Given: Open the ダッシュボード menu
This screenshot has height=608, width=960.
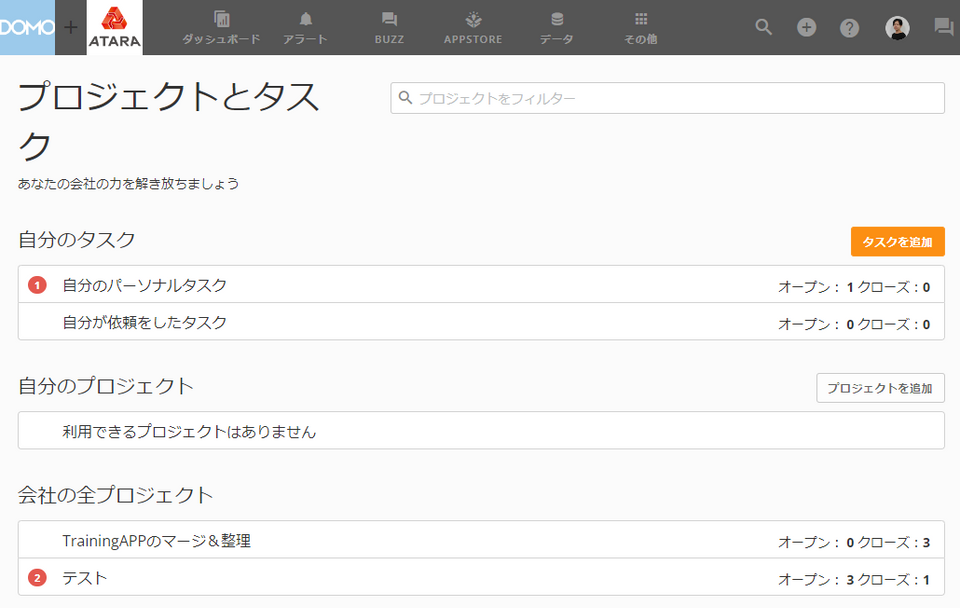Looking at the screenshot, I should [221, 28].
